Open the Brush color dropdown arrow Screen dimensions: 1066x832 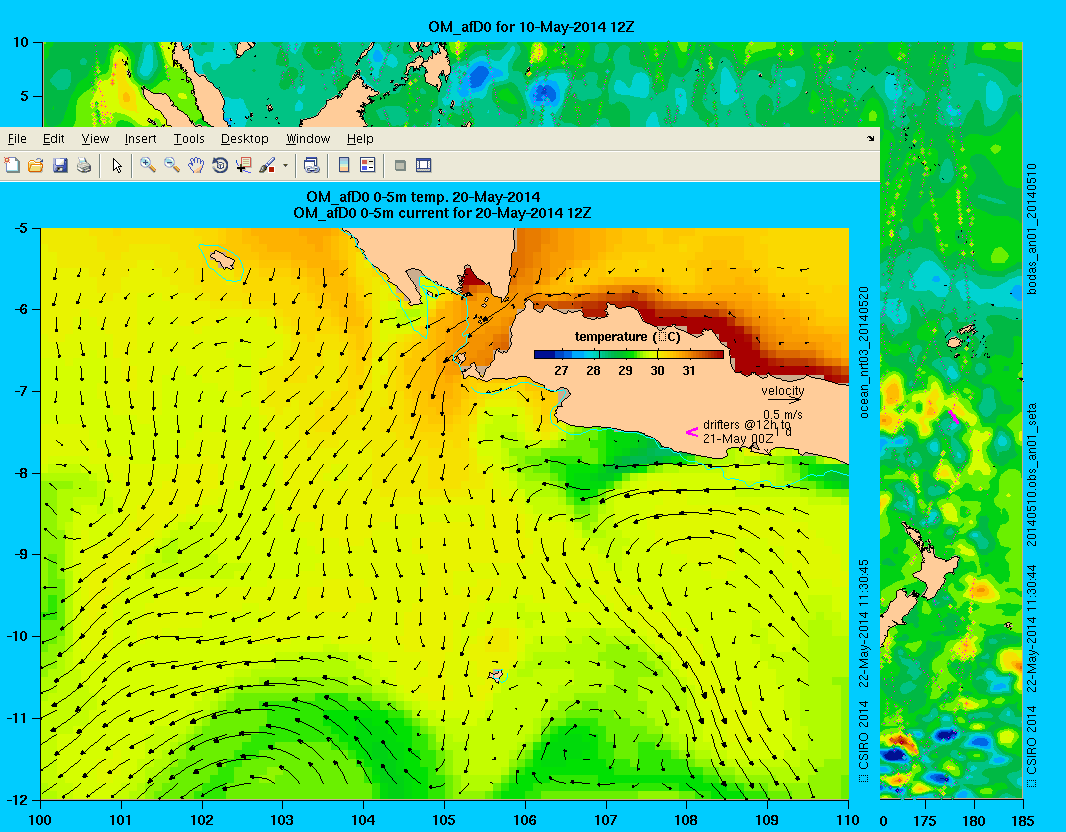click(x=286, y=165)
